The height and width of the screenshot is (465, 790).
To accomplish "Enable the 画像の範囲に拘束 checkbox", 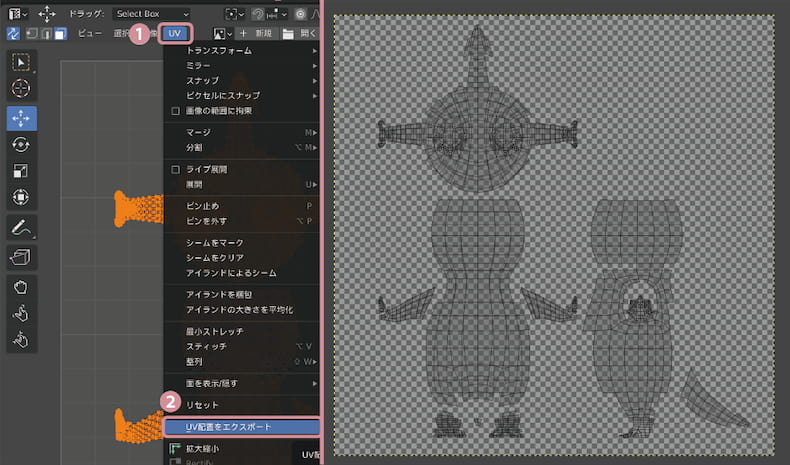I will pos(175,111).
